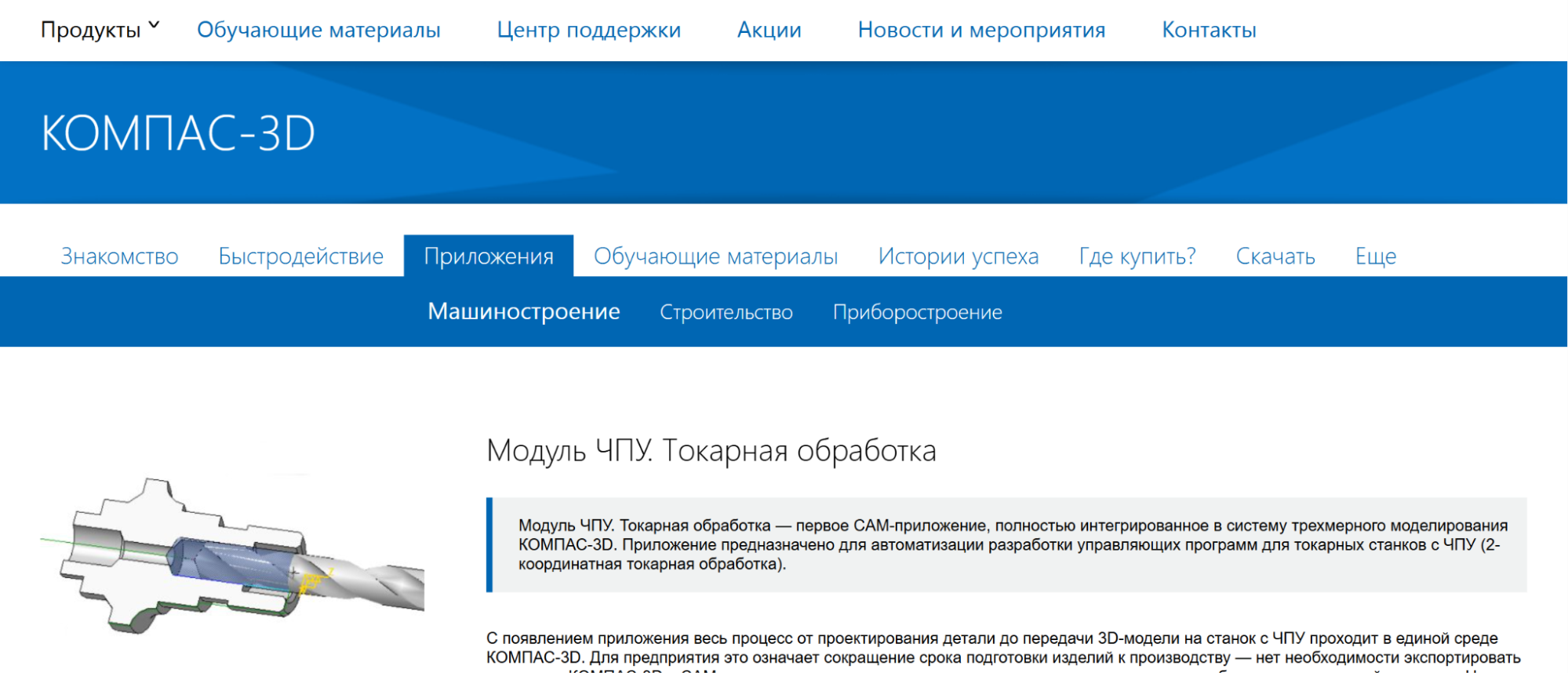
Task: Expand the Продукты dropdown menu
Action: pos(100,30)
